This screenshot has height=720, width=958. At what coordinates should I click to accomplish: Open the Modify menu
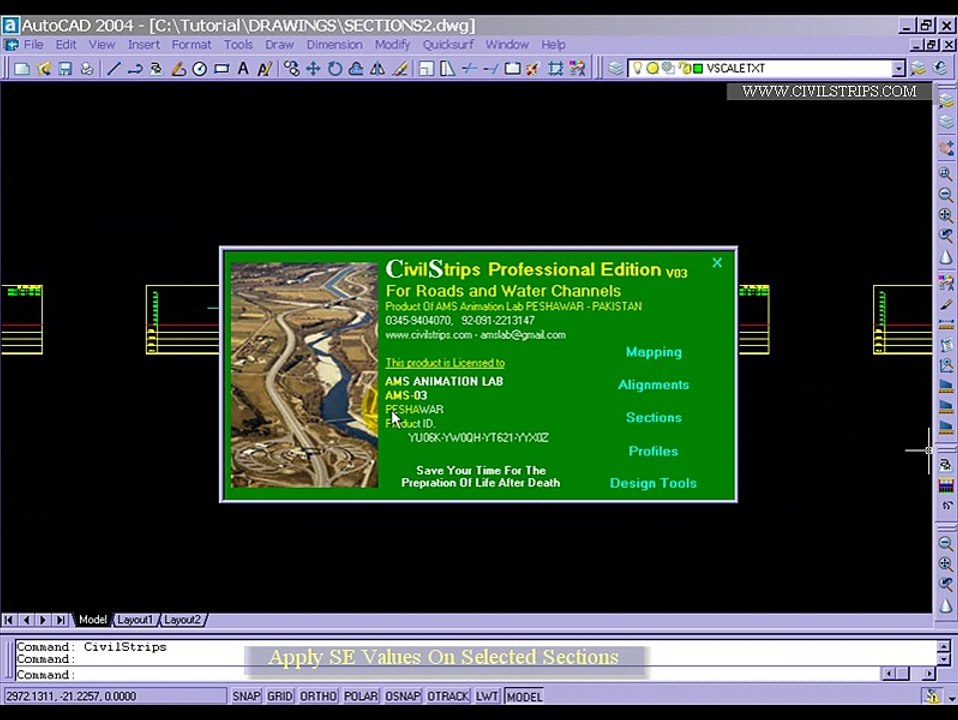[392, 45]
